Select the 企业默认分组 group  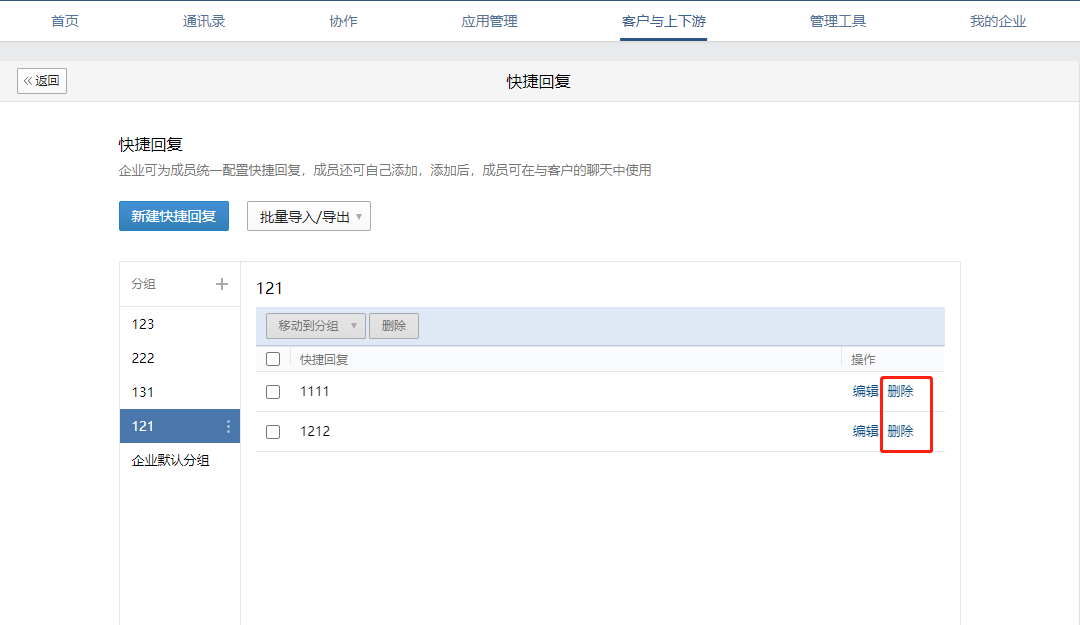tap(171, 461)
